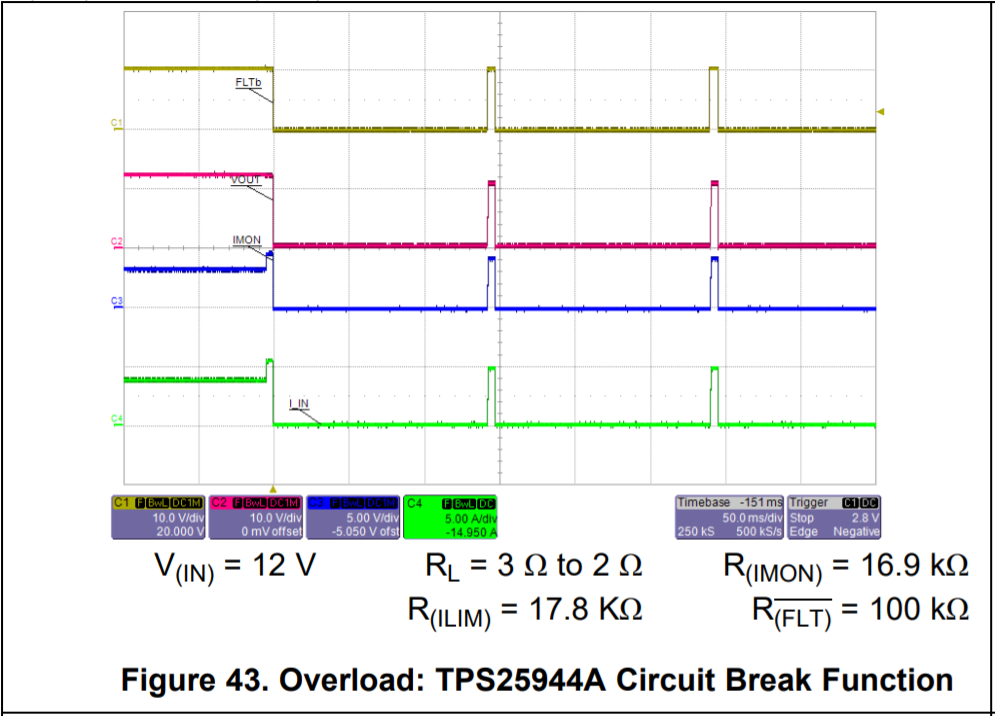Select the VOUT trace label

246,180
